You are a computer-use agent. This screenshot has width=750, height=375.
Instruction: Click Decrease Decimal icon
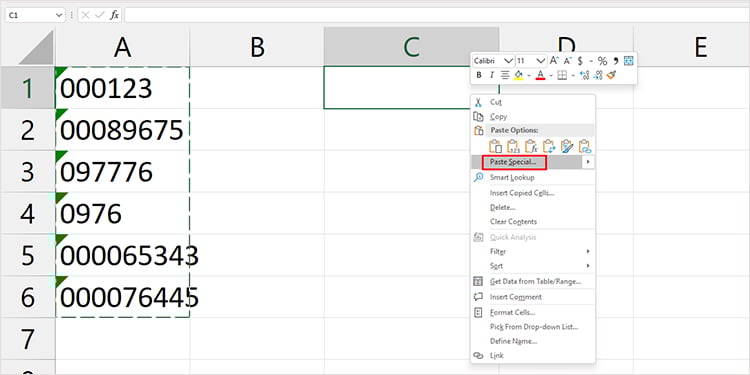(x=598, y=75)
